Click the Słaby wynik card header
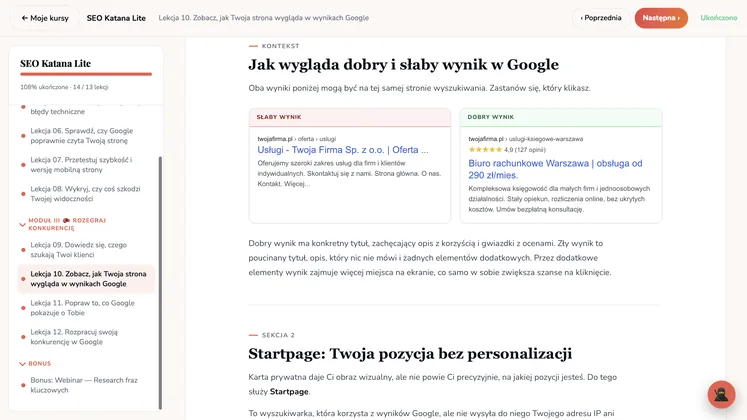 [x=350, y=117]
